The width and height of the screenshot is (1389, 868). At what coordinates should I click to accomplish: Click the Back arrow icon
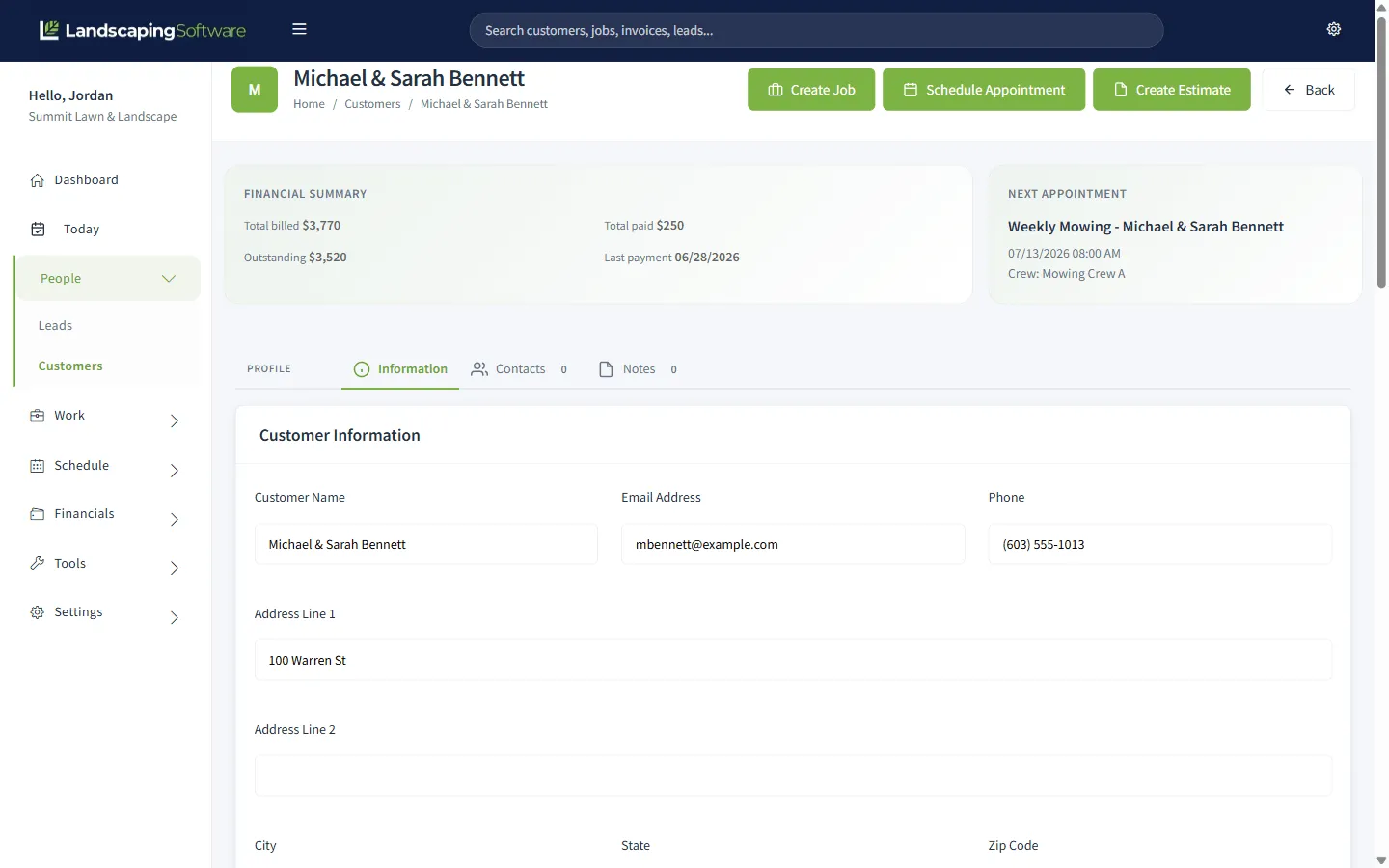point(1290,90)
